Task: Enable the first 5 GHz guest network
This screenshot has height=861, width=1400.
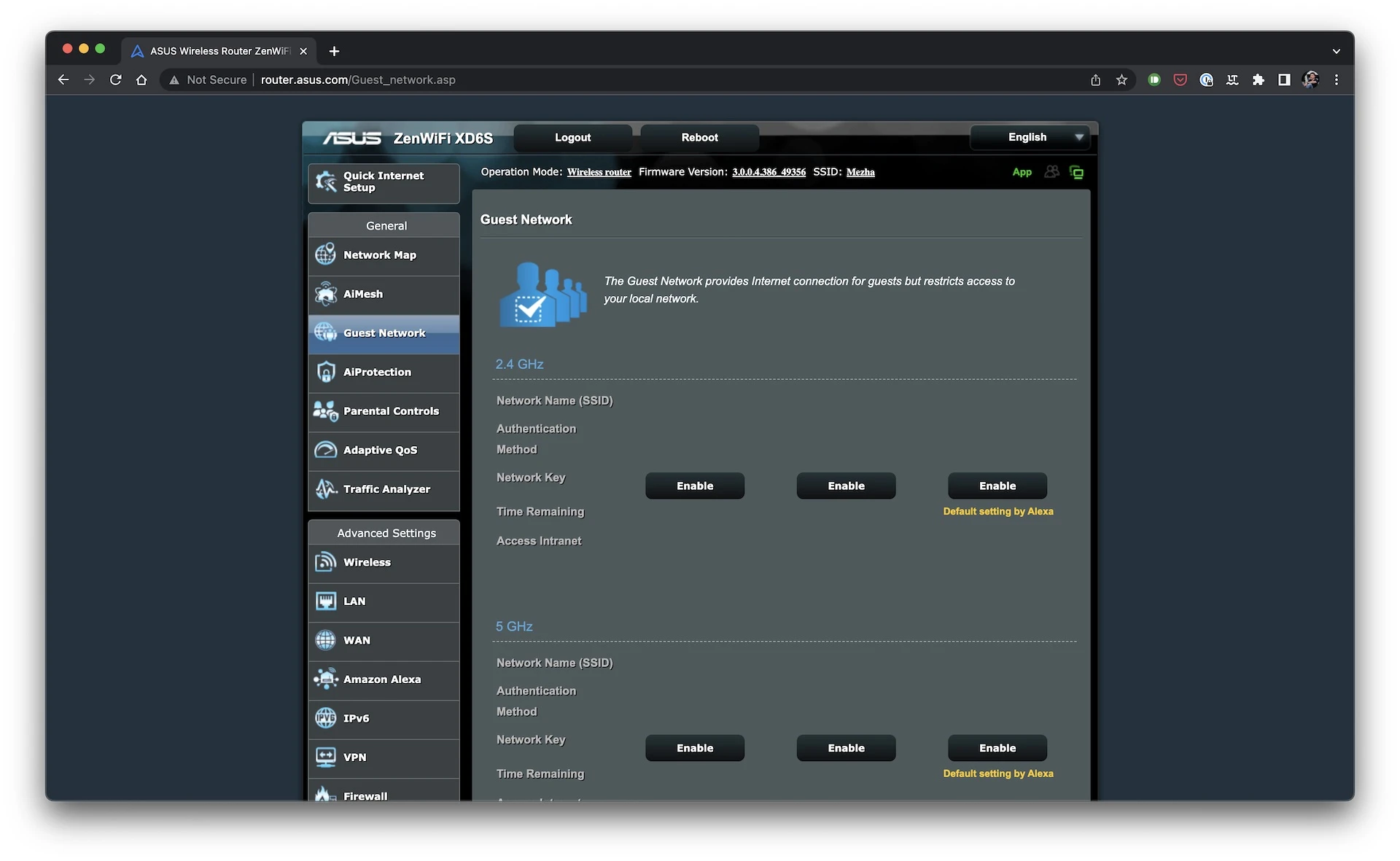Action: 694,748
